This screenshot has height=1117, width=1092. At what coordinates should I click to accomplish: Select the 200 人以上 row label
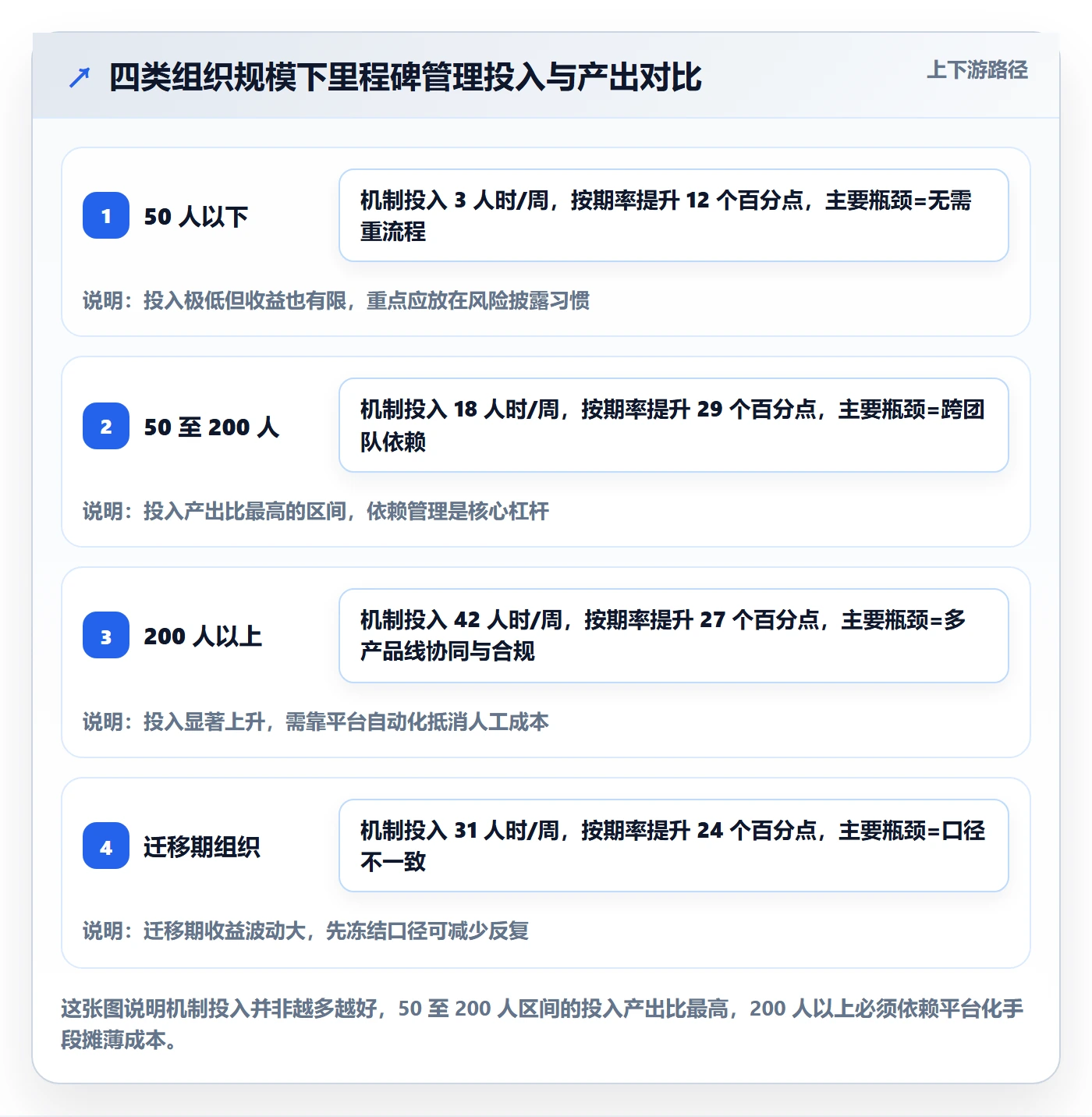point(203,637)
